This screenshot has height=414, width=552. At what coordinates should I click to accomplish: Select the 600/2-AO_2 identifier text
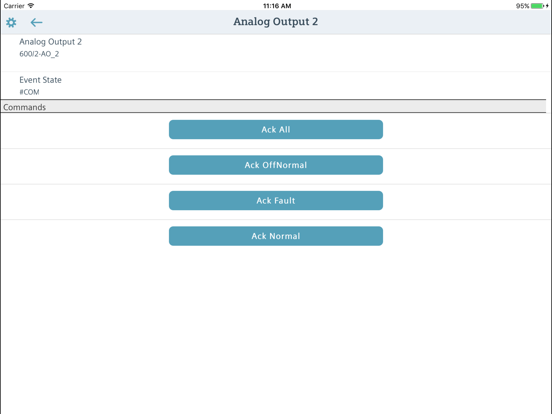pyautogui.click(x=39, y=54)
